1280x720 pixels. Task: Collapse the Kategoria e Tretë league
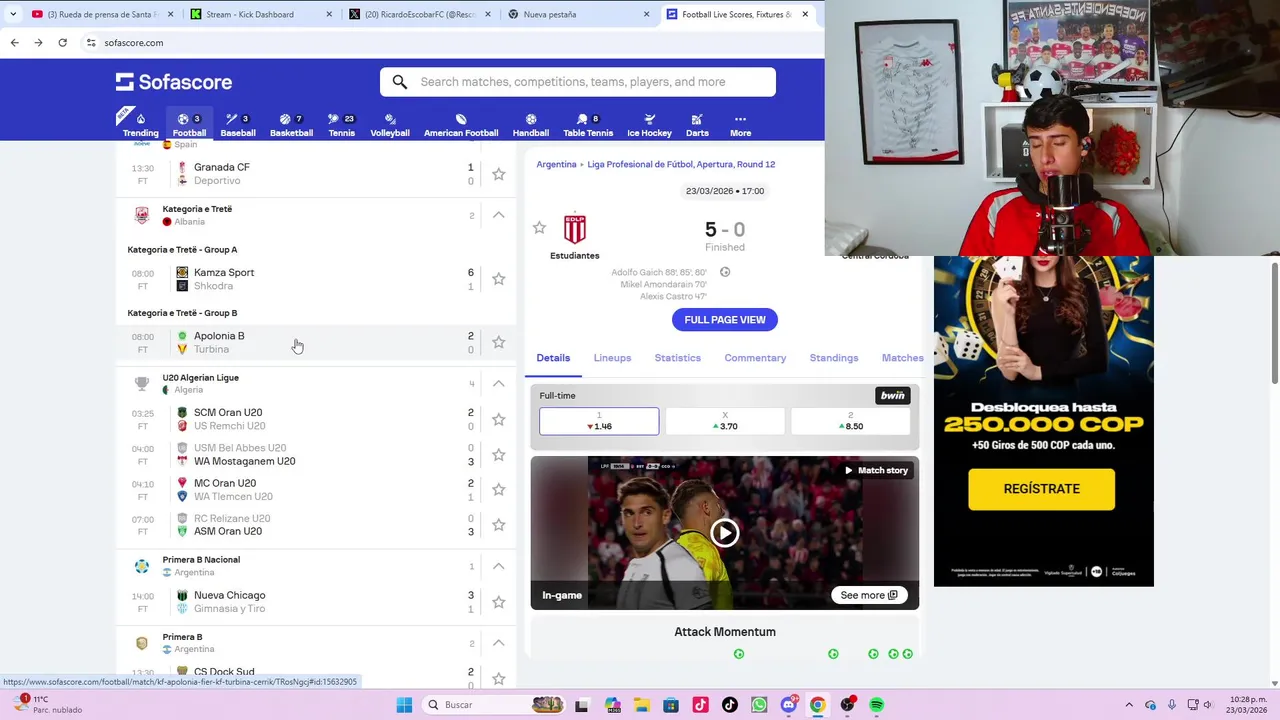pos(498,215)
